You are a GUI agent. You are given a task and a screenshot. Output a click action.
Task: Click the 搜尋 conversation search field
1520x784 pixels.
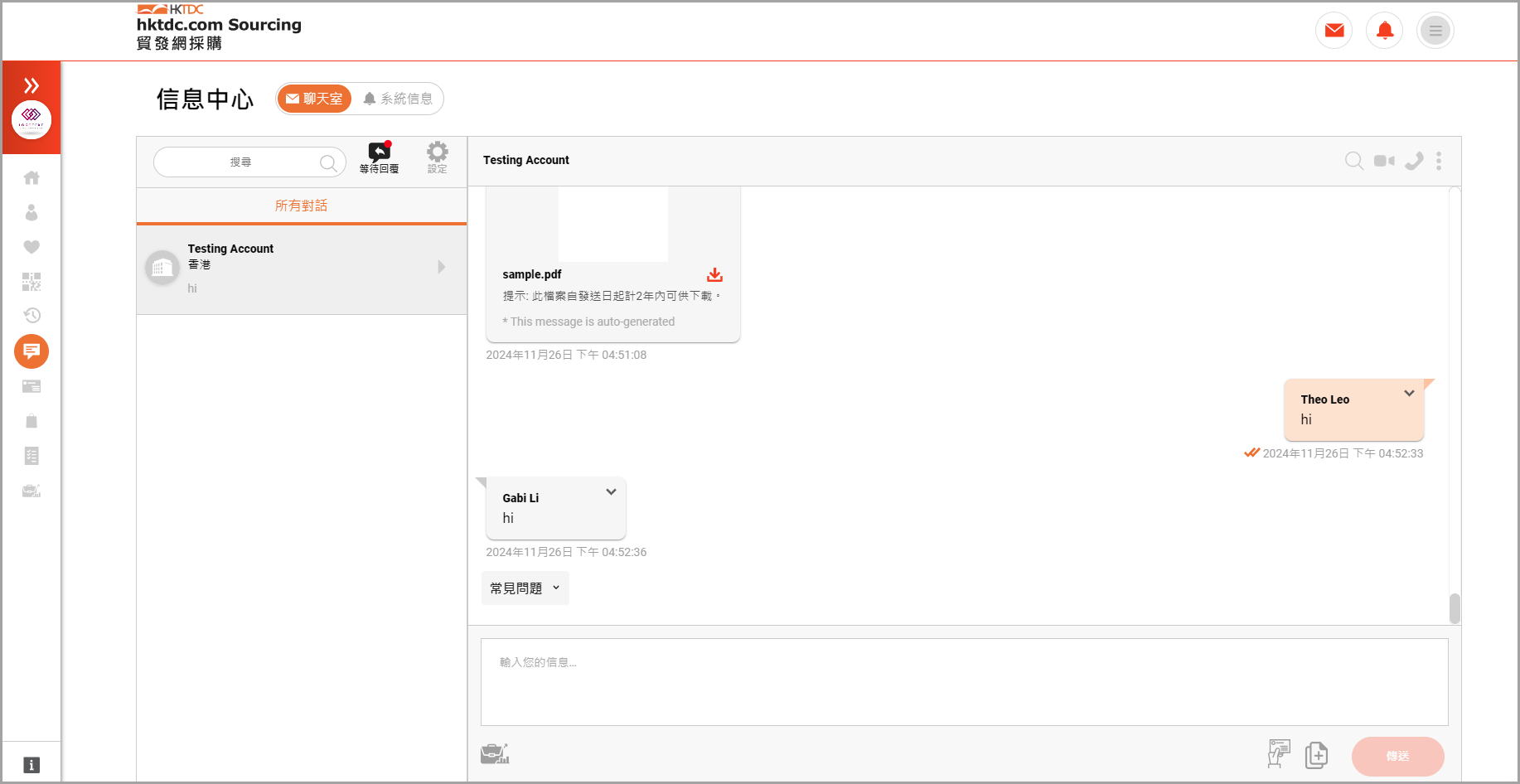(x=249, y=162)
